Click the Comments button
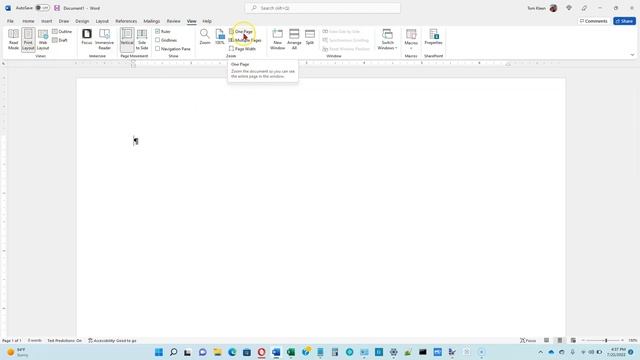This screenshot has width=640, height=360. coord(594,21)
